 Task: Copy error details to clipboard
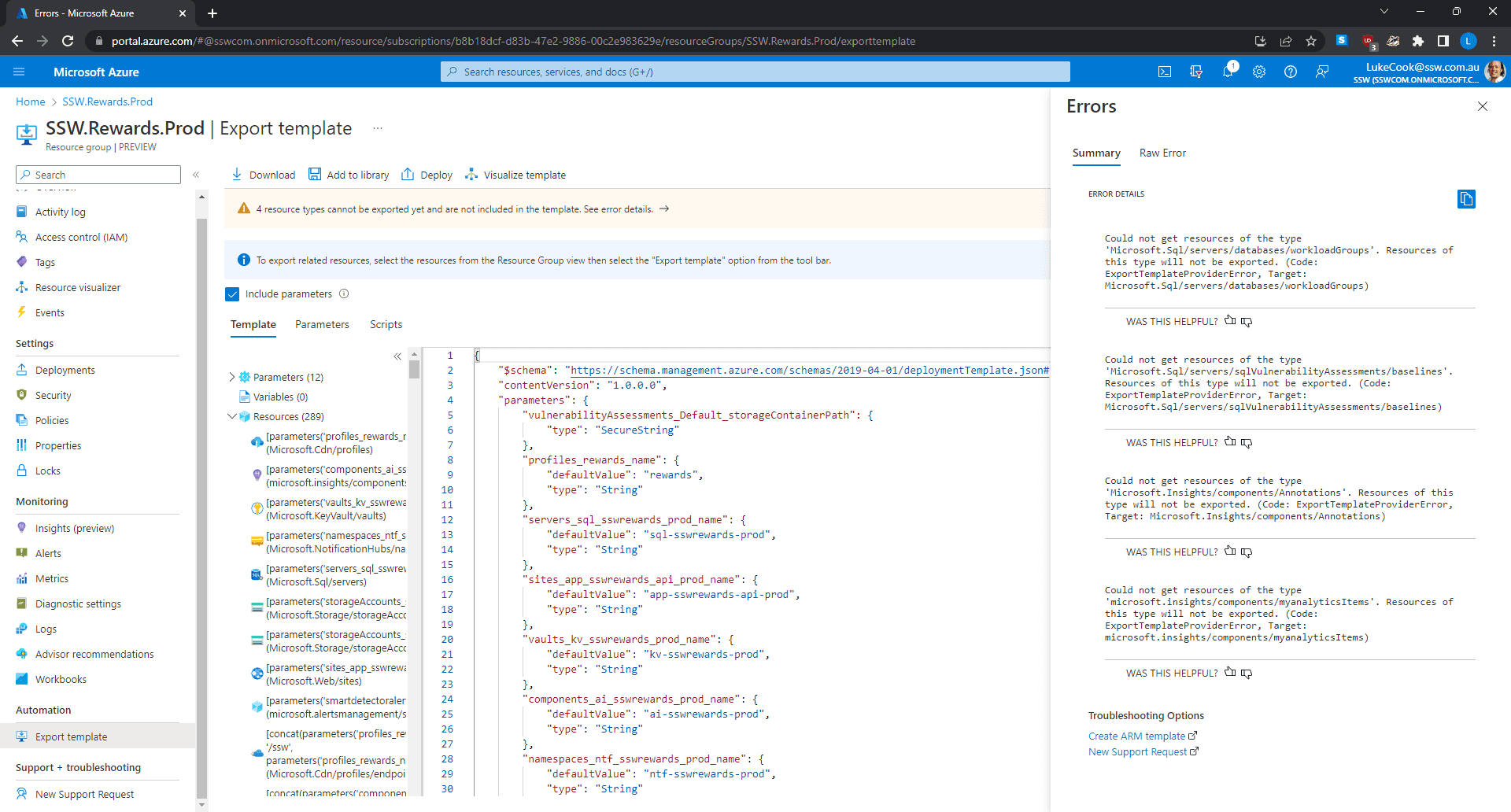coord(1466,199)
